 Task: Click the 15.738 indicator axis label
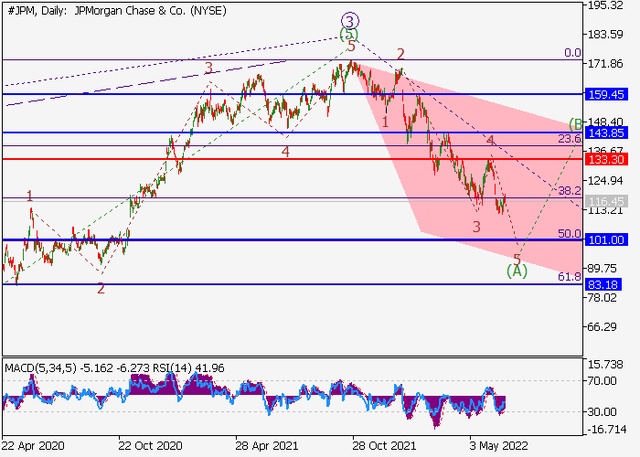point(605,364)
